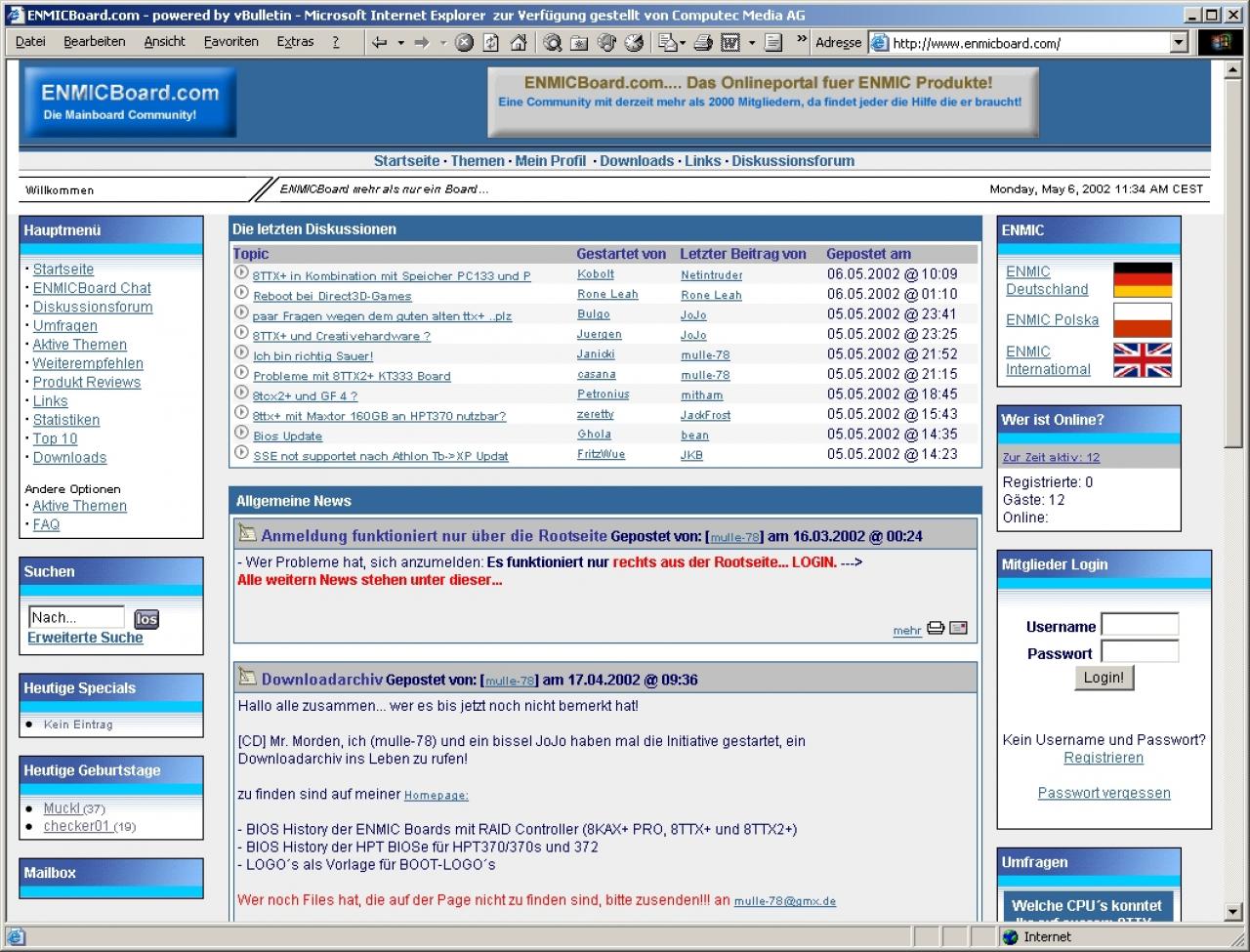Click the Login! button
Viewport: 1250px width, 952px height.
click(1104, 678)
